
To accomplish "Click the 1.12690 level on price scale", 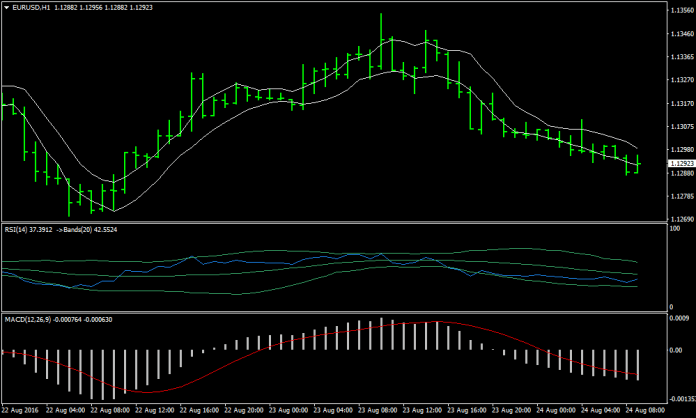I will (x=679, y=218).
